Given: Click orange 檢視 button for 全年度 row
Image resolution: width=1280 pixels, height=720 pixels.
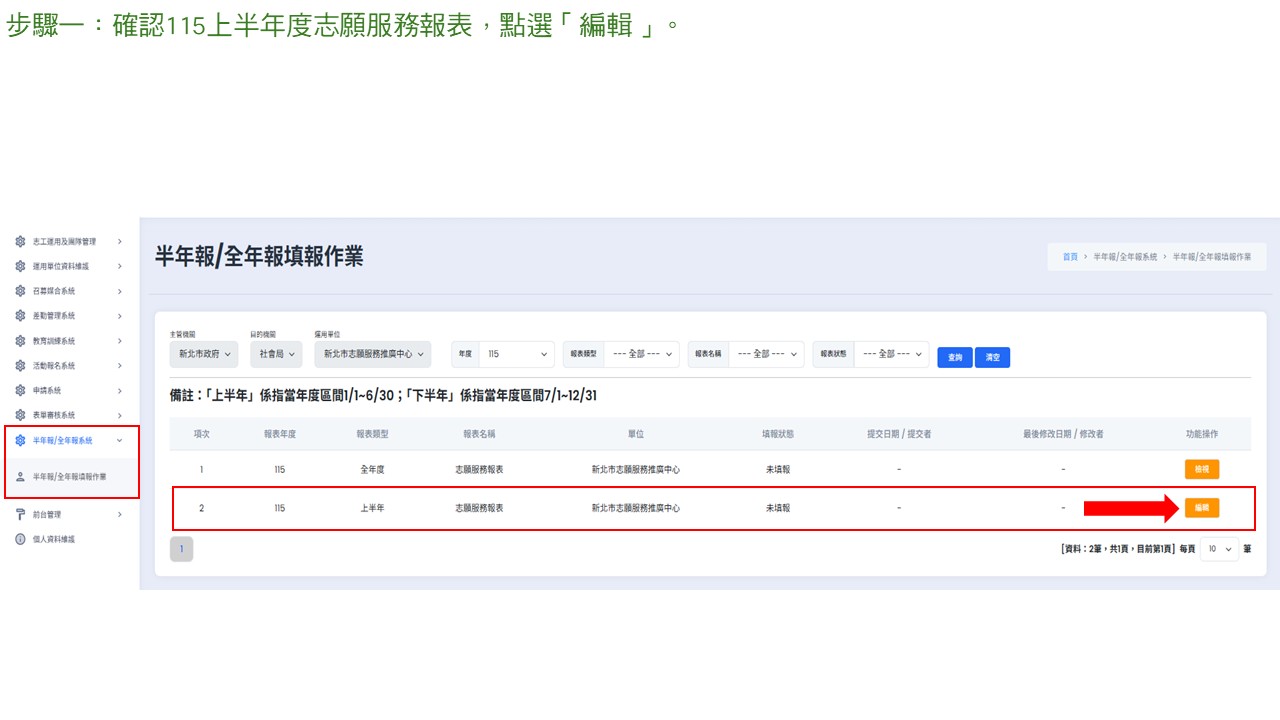Looking at the screenshot, I should point(1202,469).
